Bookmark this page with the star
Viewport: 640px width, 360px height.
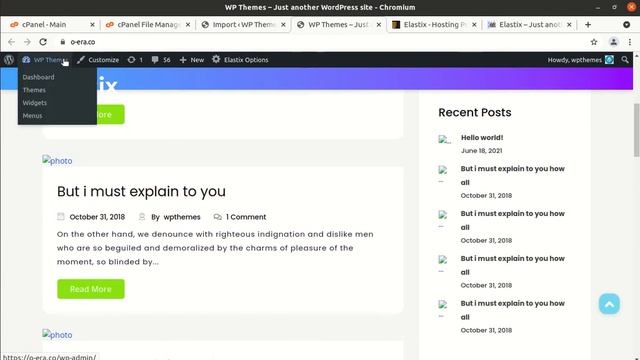pos(594,42)
